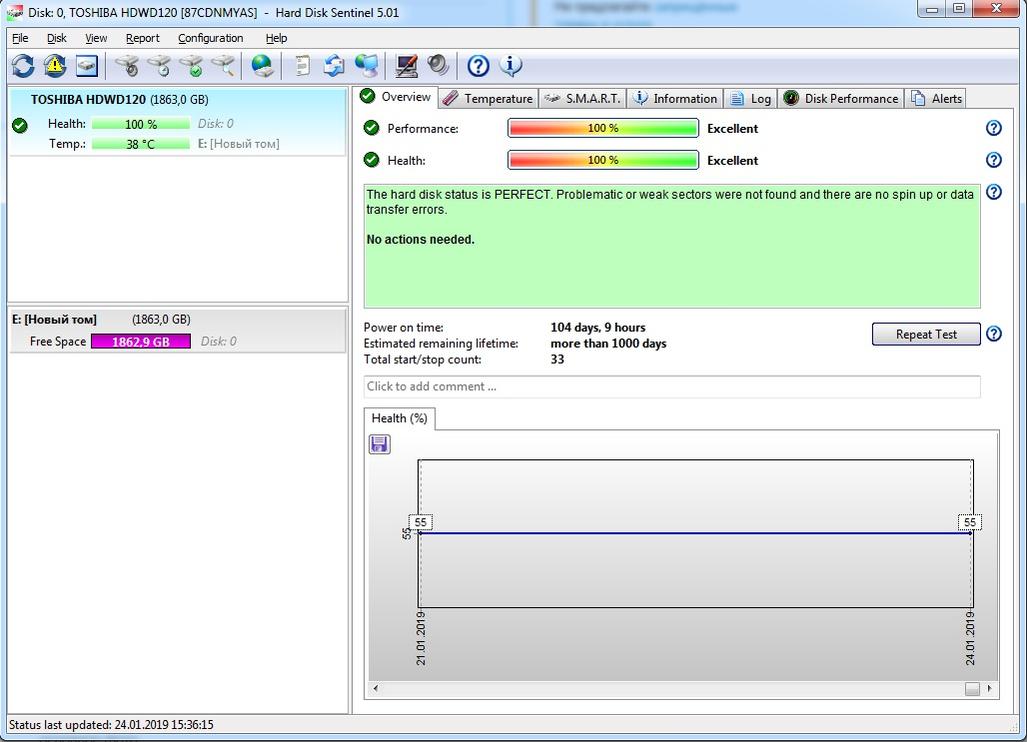Viewport: 1027px width, 742px height.
Task: Click the monitor with pen configuration icon
Action: pyautogui.click(x=406, y=65)
